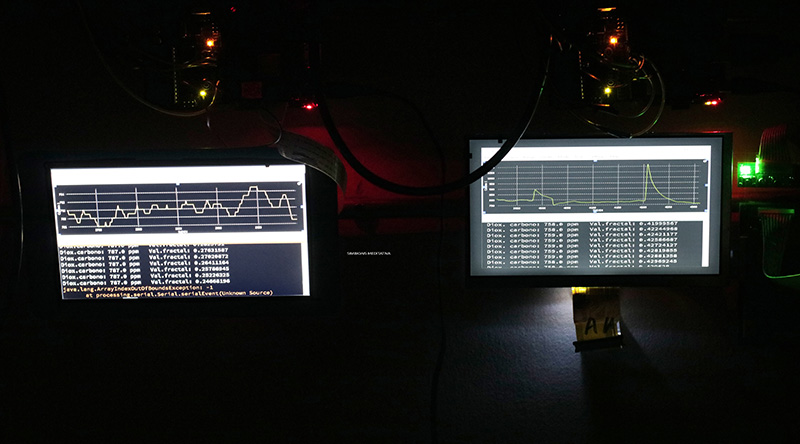Click the bottom-center handle of the right graph

click(595, 212)
